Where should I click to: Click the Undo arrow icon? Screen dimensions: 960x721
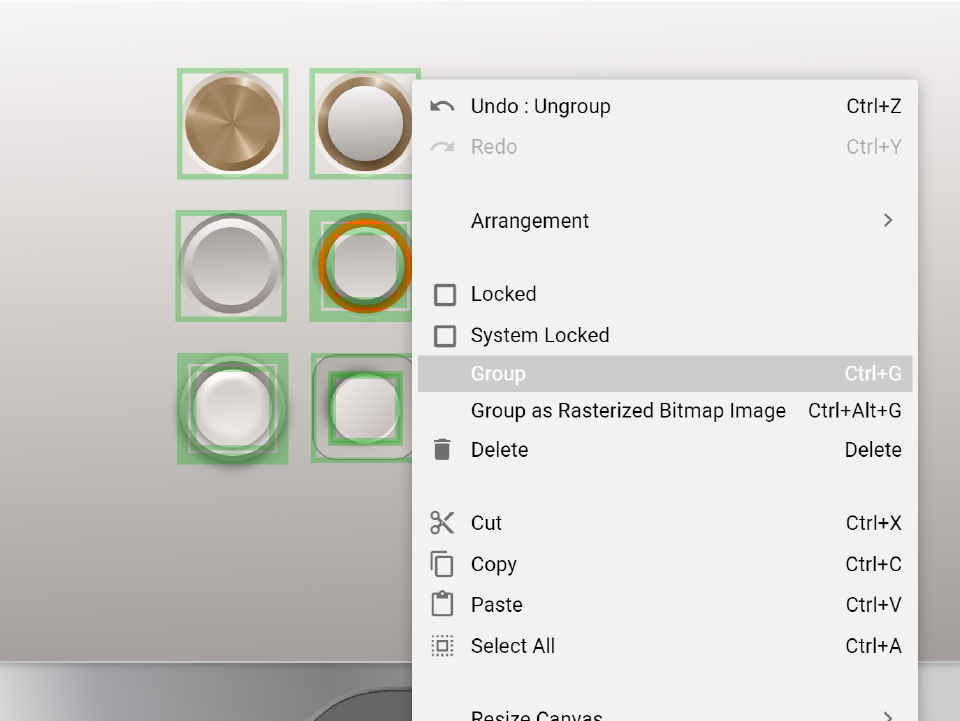click(442, 106)
